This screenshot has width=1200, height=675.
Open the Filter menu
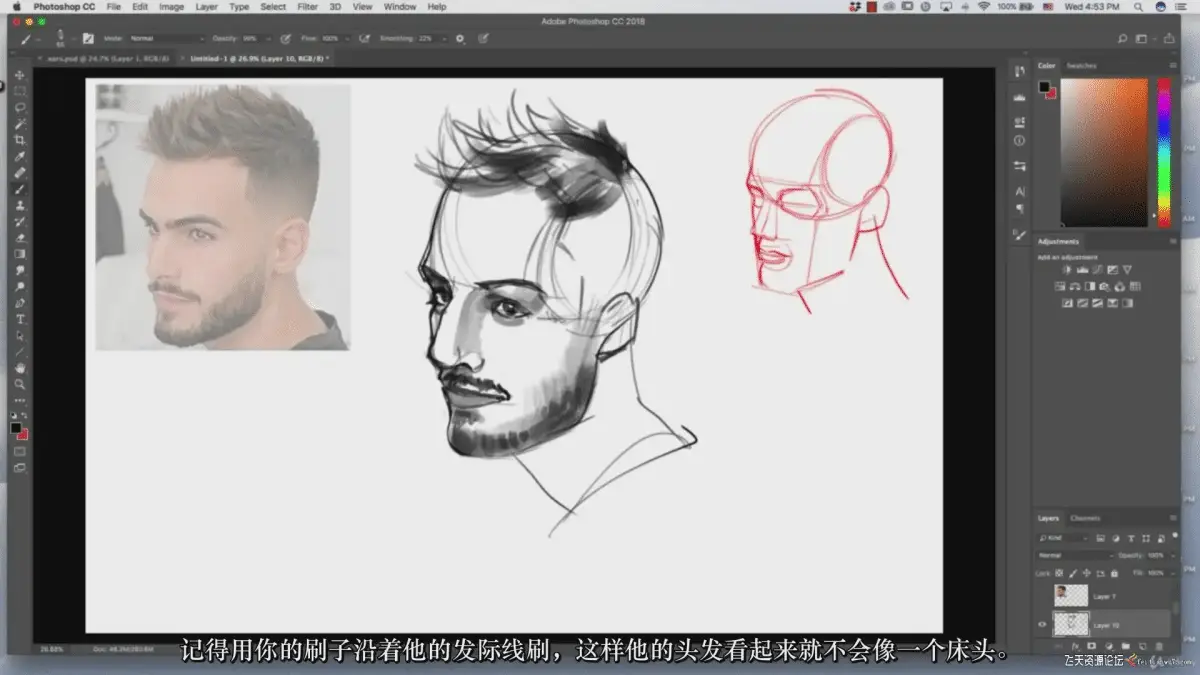pos(307,7)
